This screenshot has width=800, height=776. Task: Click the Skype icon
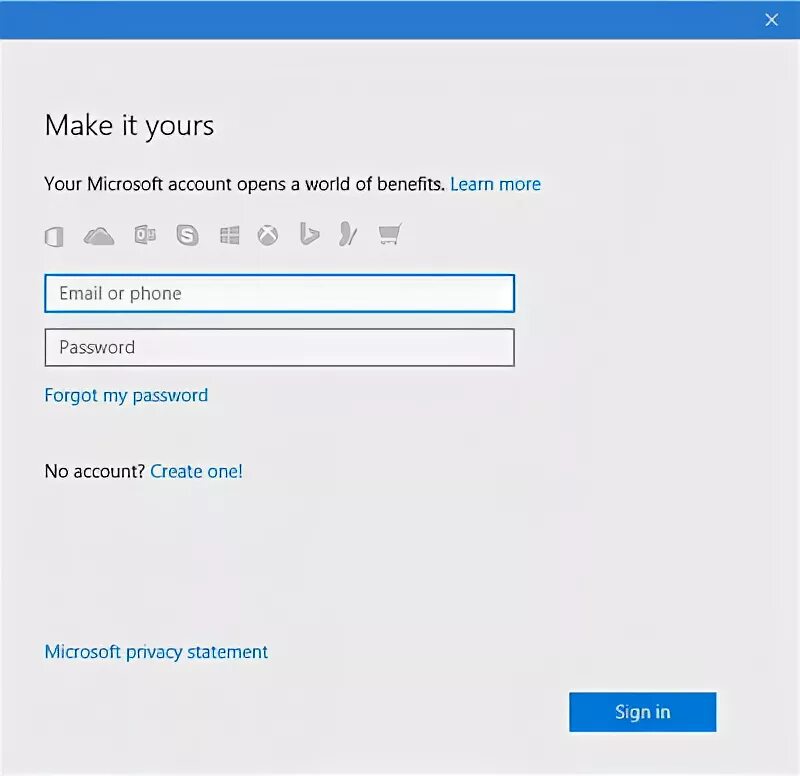[x=188, y=235]
